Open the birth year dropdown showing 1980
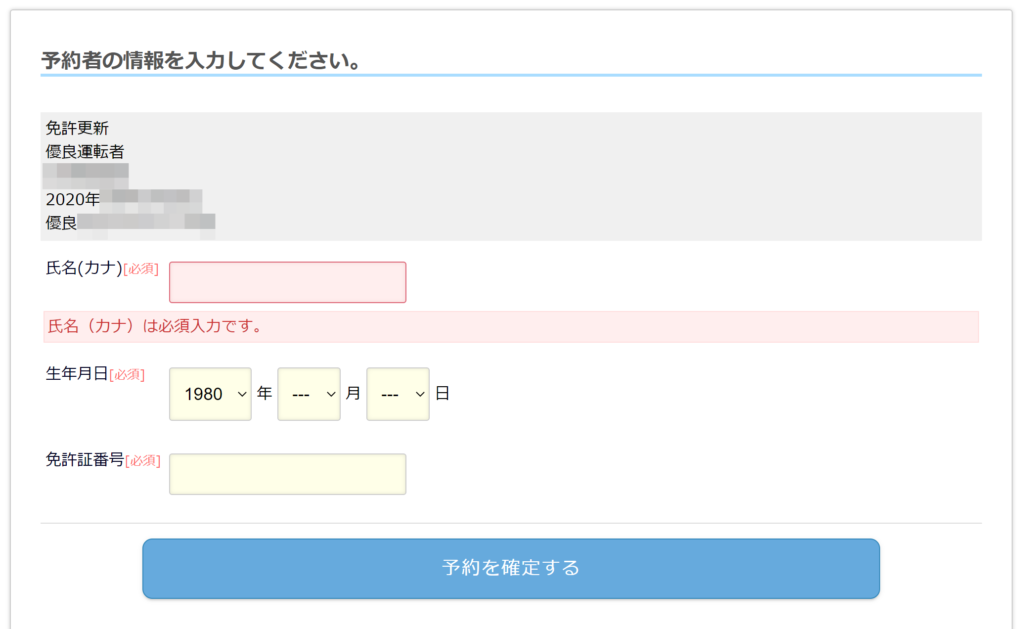 coord(210,394)
